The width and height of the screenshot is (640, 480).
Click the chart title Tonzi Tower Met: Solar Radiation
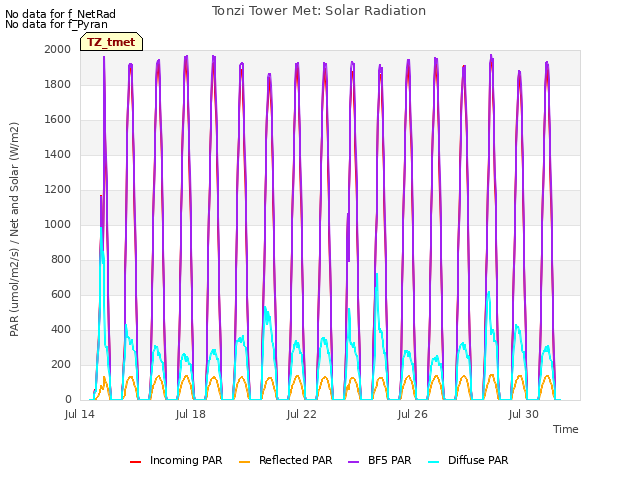[x=319, y=11]
